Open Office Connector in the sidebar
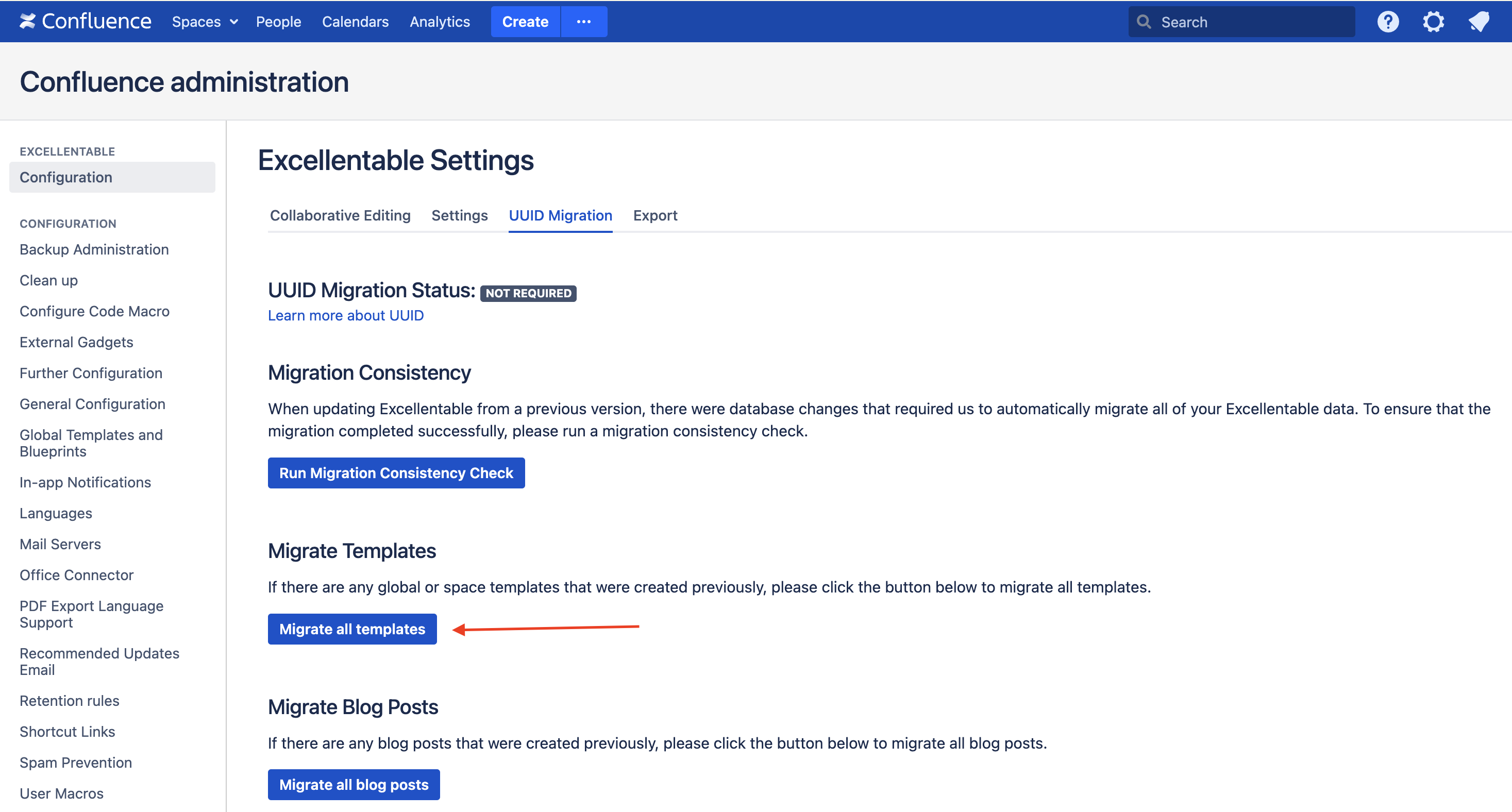 76,575
